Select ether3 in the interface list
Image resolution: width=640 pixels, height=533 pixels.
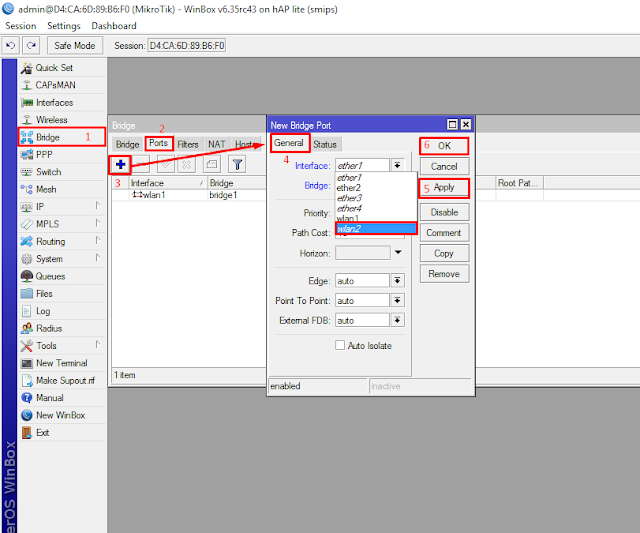376,198
